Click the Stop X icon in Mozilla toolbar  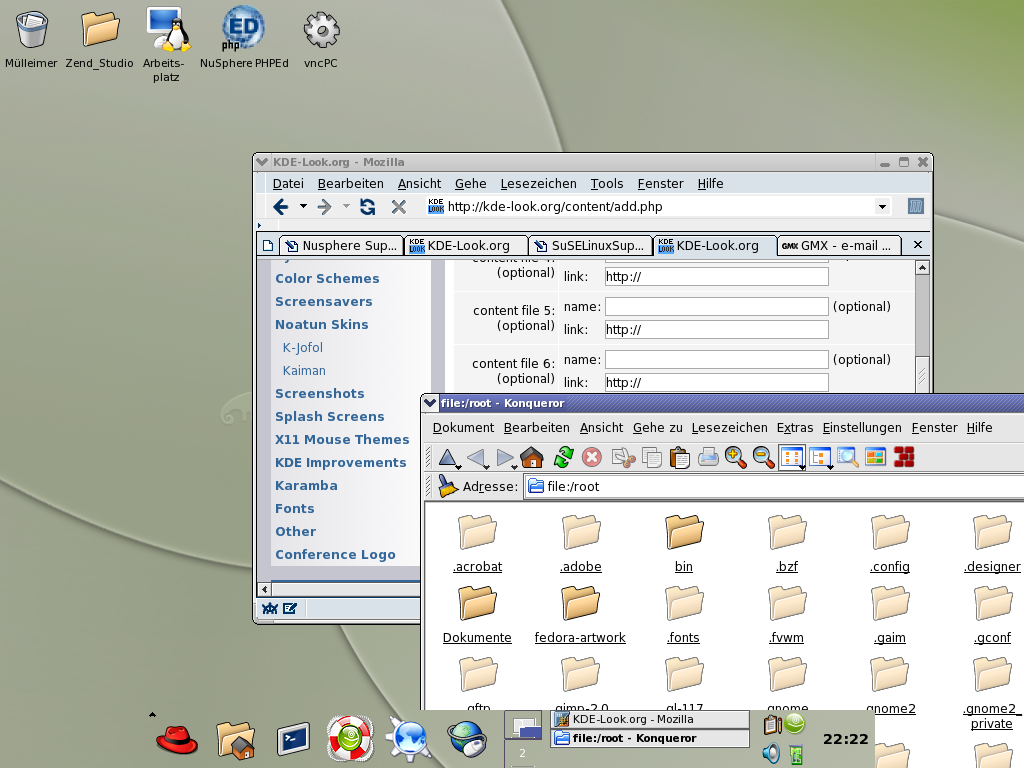tap(398, 207)
